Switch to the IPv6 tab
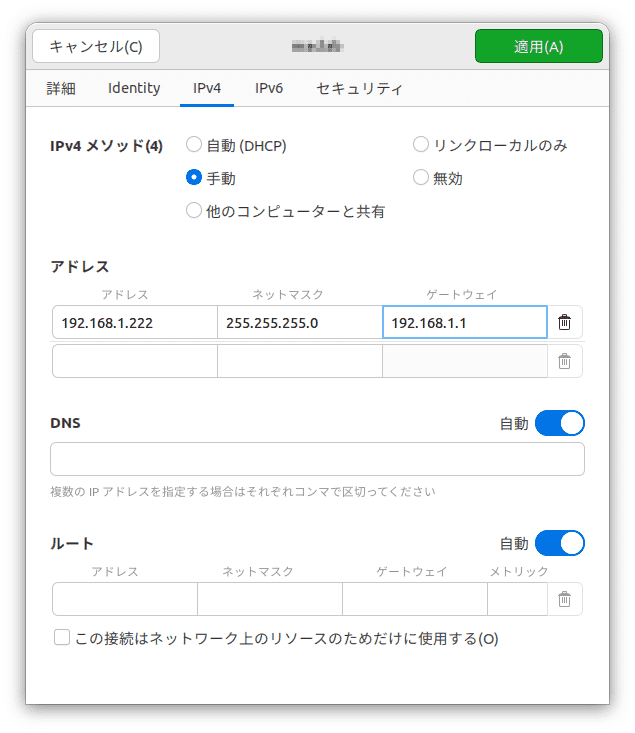Image resolution: width=635 pixels, height=733 pixels. tap(269, 88)
